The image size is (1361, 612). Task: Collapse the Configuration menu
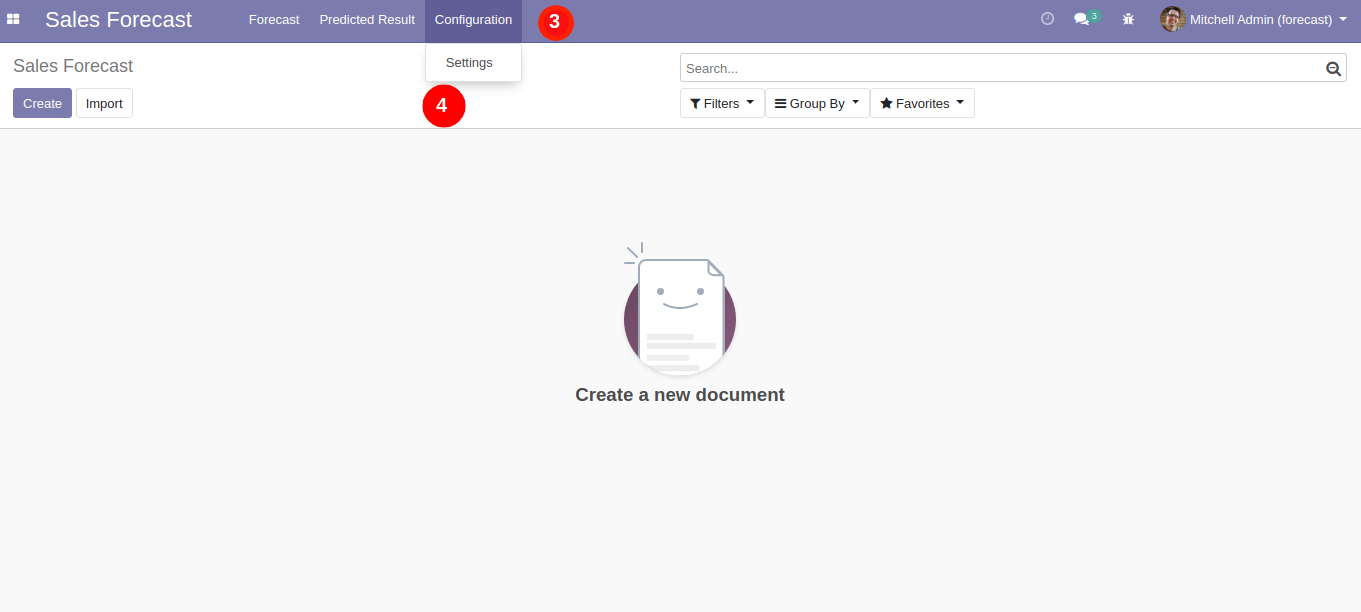click(473, 20)
